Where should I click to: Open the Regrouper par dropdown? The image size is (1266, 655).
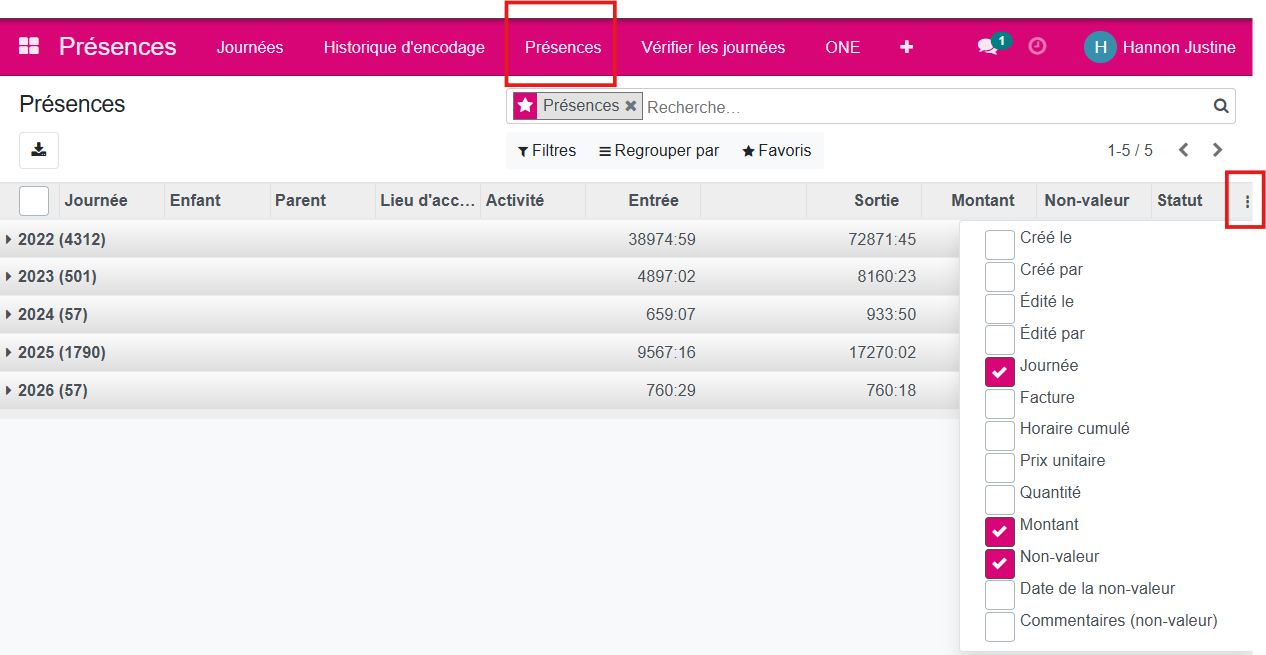[x=658, y=150]
